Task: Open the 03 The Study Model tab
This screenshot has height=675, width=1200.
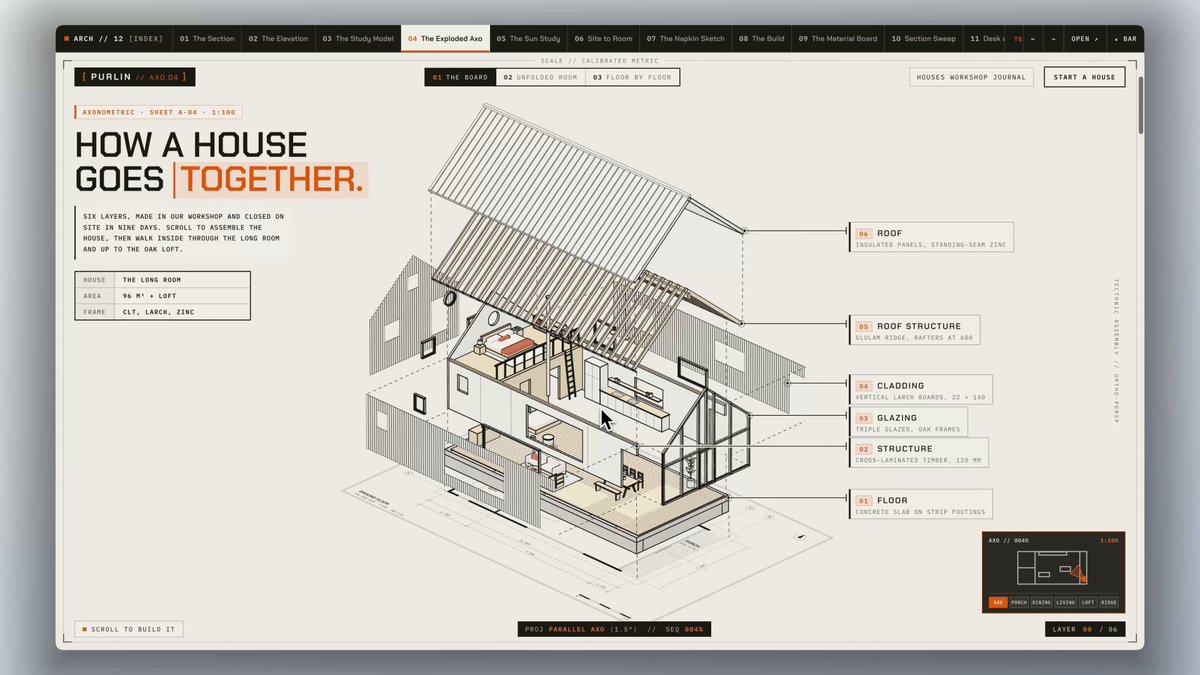Action: pos(358,39)
